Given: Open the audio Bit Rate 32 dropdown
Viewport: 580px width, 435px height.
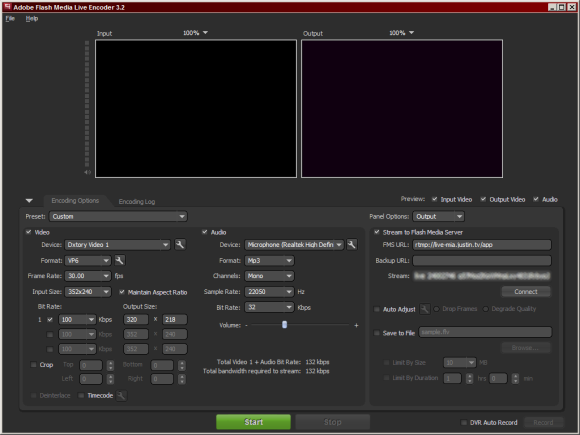Looking at the screenshot, I should coord(269,307).
